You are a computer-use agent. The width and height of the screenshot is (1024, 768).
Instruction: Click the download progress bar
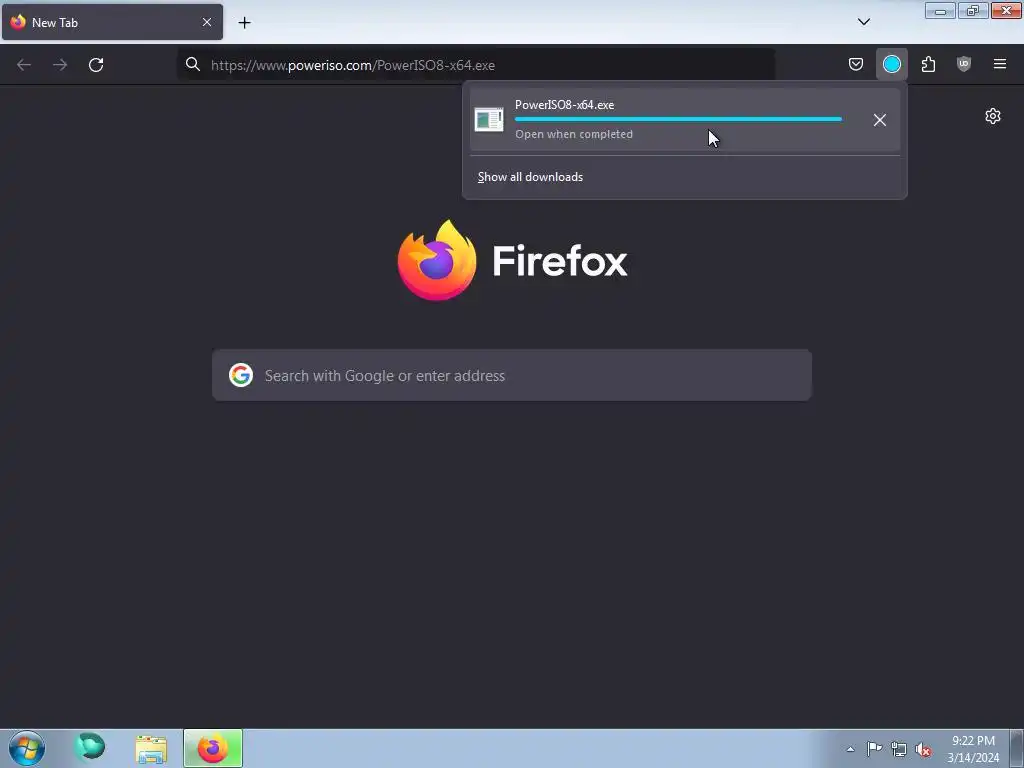click(678, 119)
